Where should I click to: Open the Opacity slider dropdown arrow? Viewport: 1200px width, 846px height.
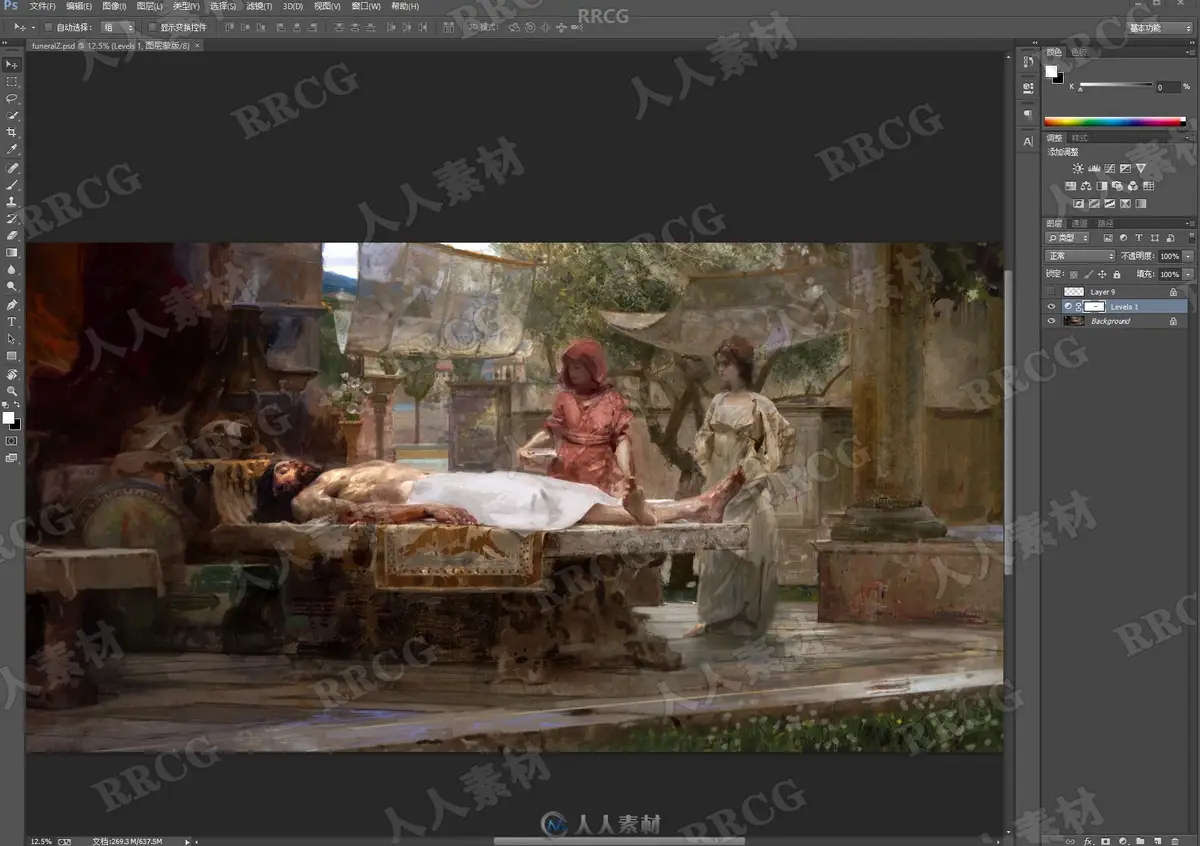pyautogui.click(x=1188, y=257)
